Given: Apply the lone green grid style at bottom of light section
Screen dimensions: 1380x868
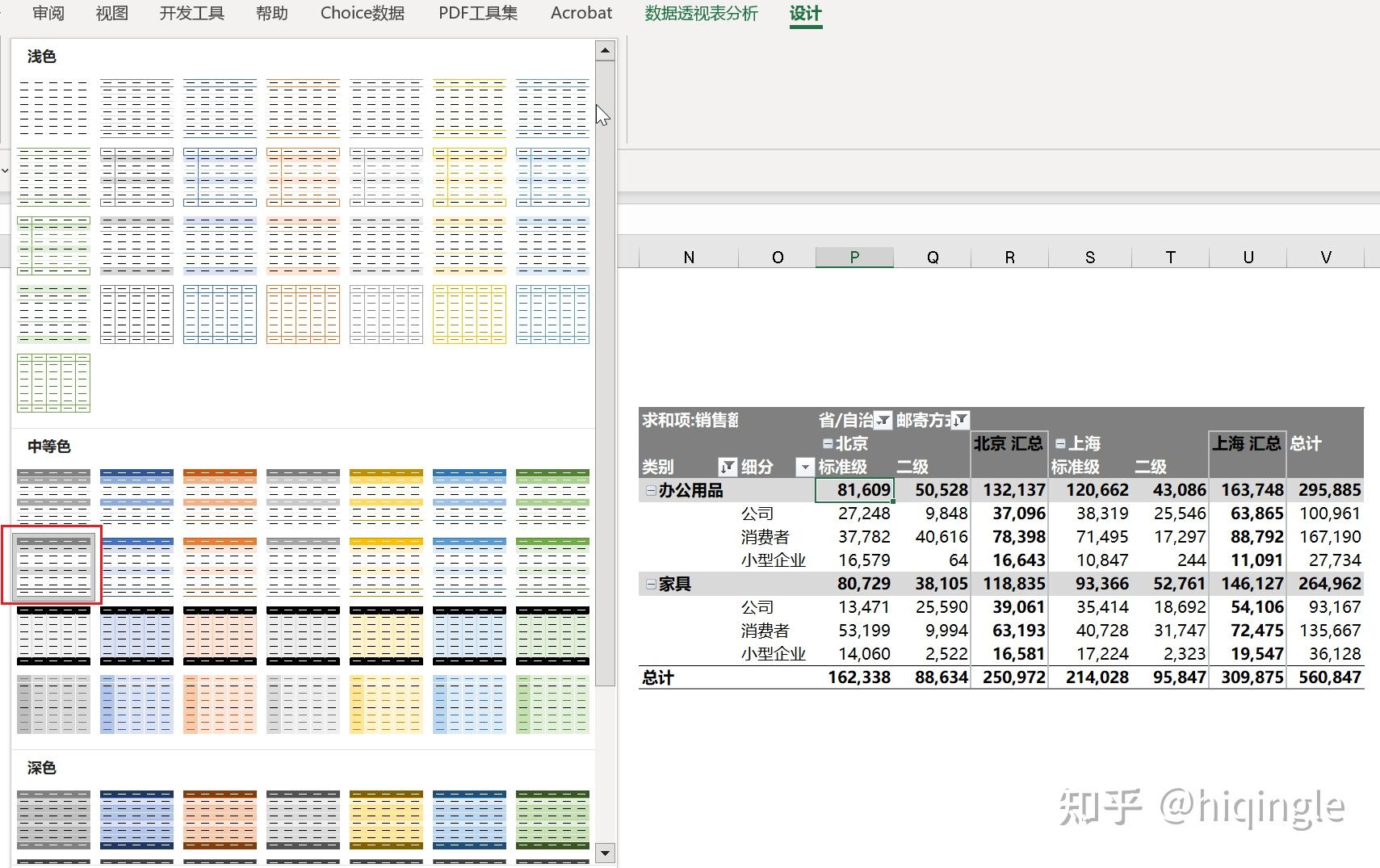Looking at the screenshot, I should [x=53, y=383].
